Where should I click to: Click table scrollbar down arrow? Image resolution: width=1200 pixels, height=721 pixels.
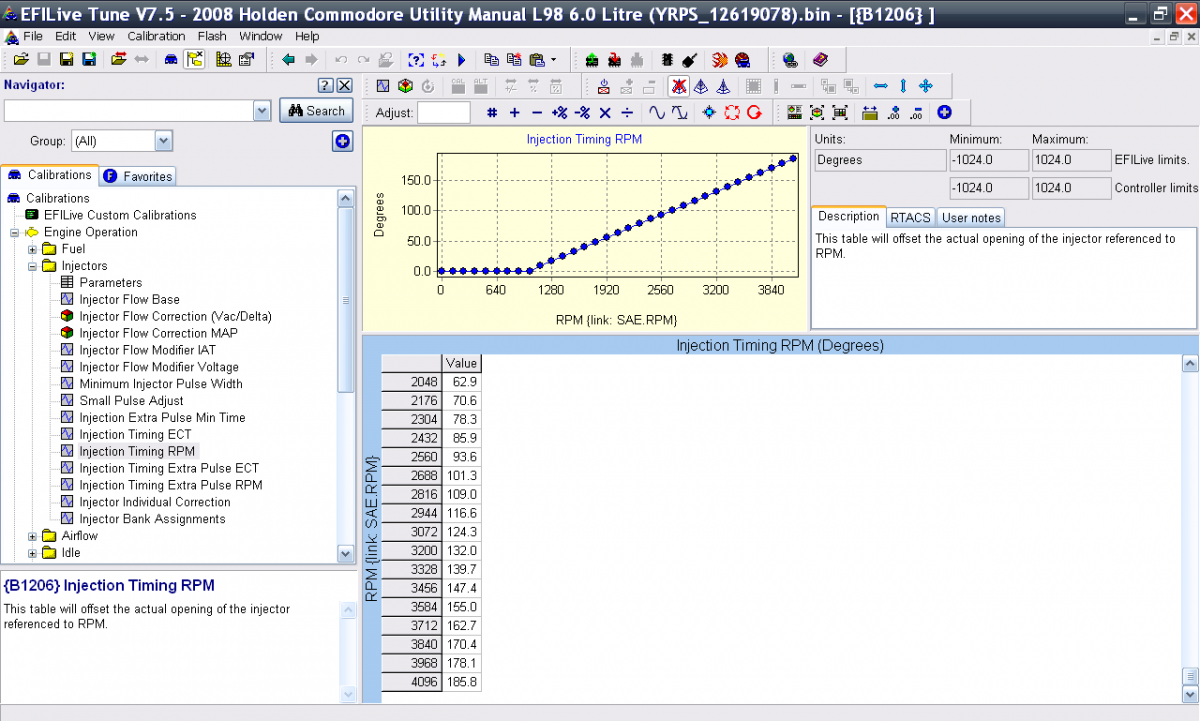click(x=1190, y=693)
